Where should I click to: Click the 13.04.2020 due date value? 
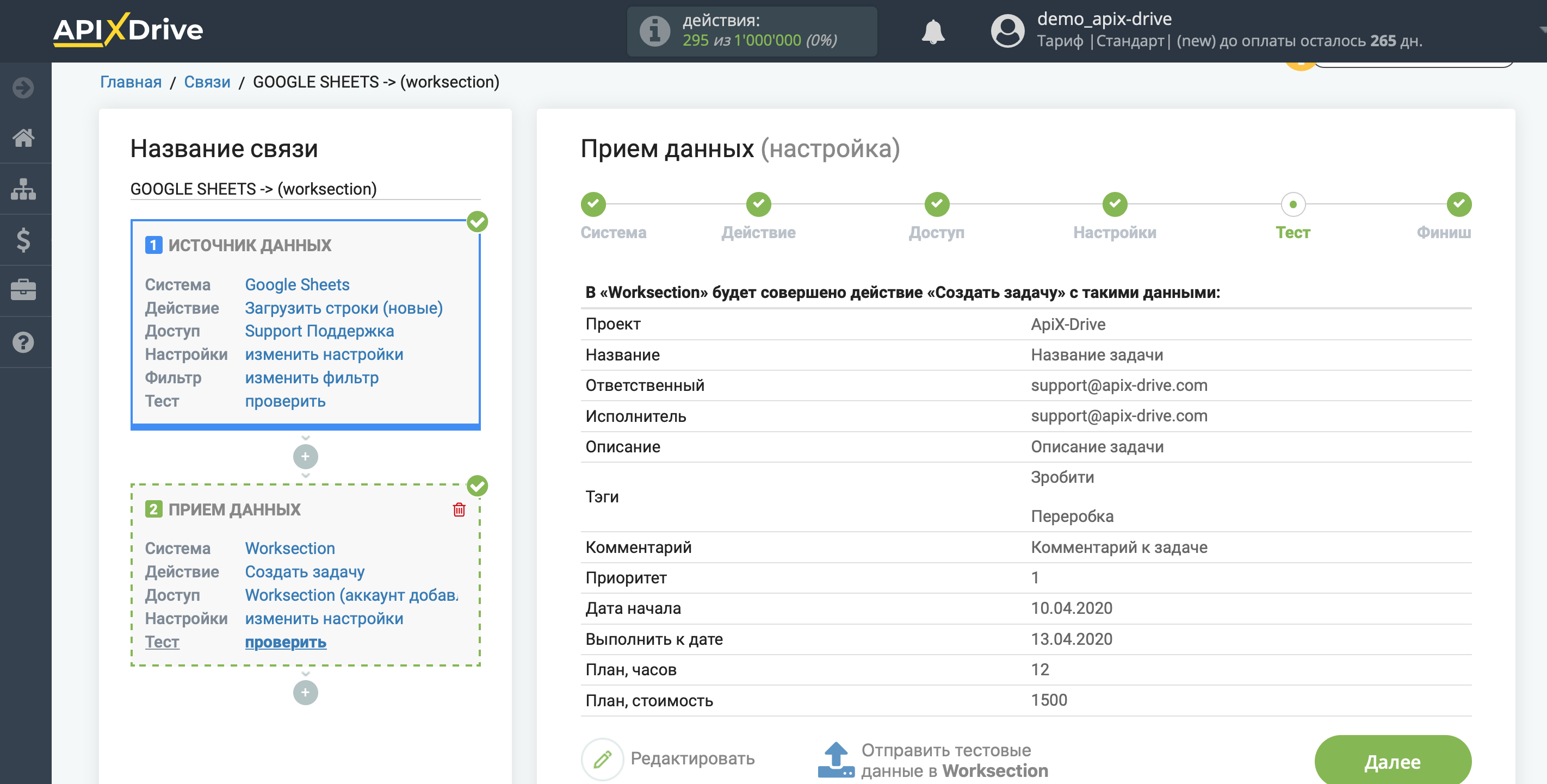tap(1072, 639)
